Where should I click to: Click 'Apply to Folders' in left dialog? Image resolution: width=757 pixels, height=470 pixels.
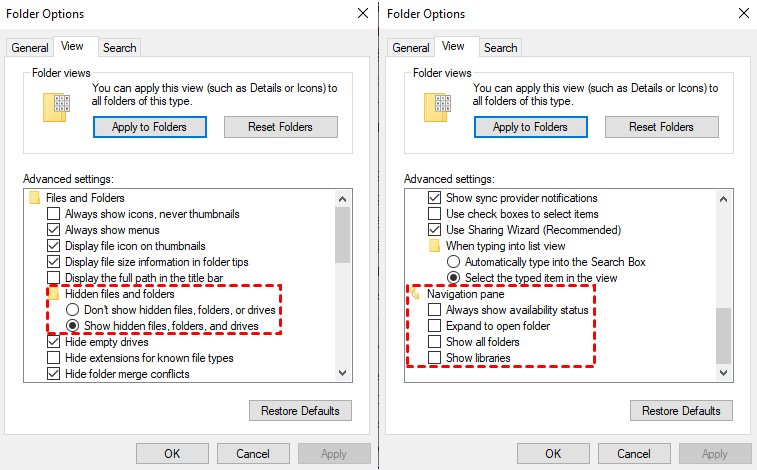[149, 127]
